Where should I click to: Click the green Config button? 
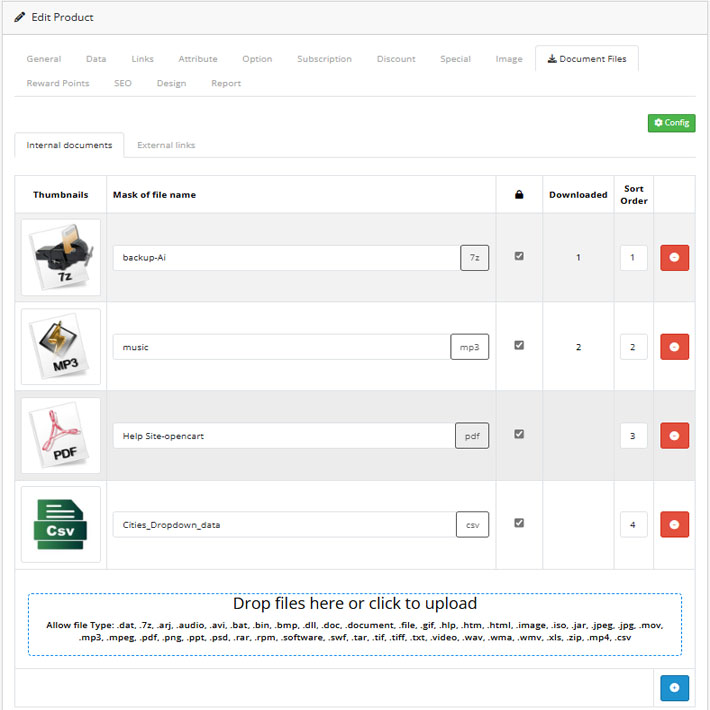(x=671, y=123)
